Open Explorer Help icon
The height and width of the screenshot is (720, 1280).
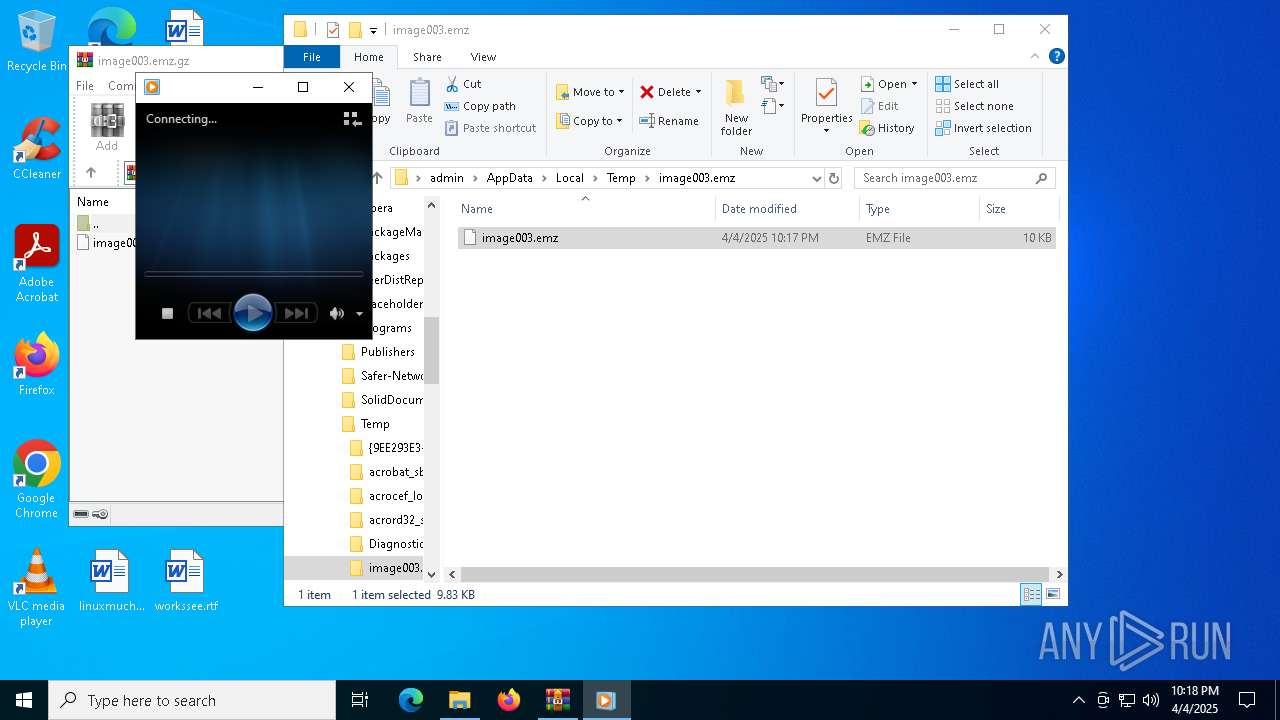(x=1056, y=57)
